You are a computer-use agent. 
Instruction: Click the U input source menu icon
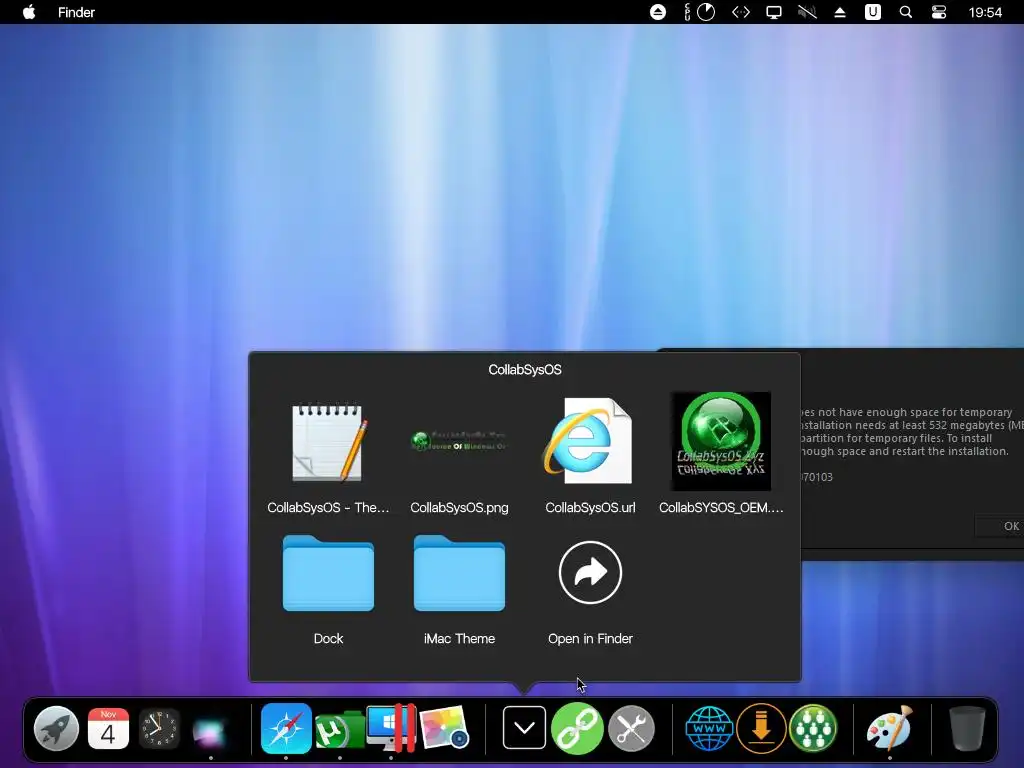pyautogui.click(x=872, y=12)
